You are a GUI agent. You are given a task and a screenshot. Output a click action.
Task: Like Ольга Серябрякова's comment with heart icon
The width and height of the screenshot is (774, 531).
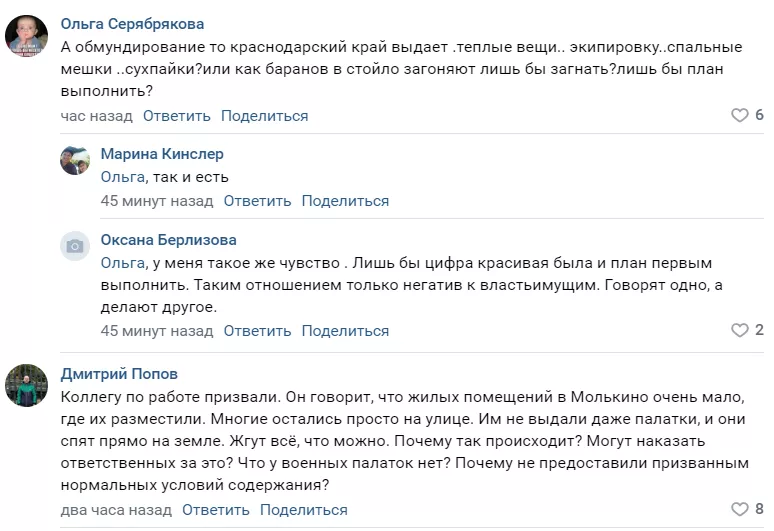click(740, 116)
